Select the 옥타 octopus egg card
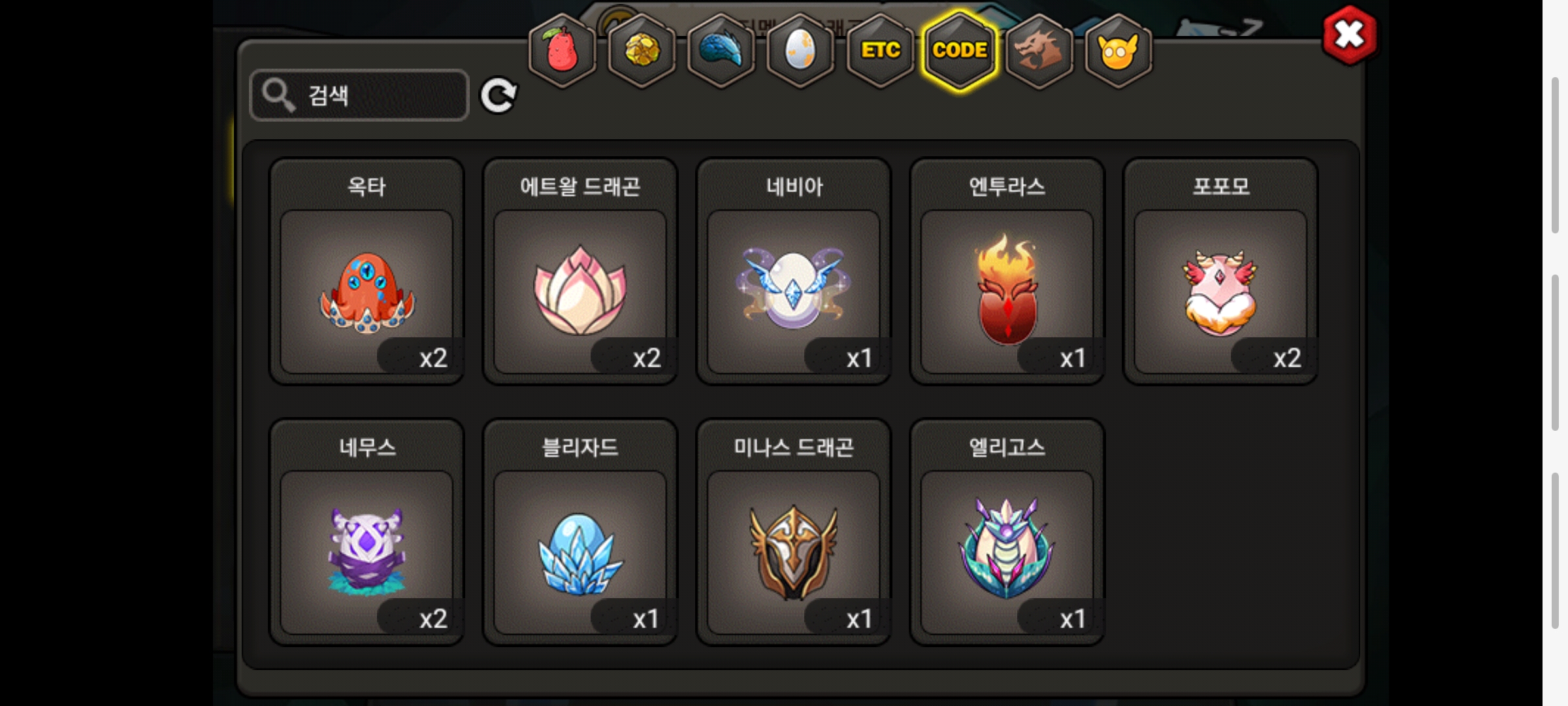 367,271
